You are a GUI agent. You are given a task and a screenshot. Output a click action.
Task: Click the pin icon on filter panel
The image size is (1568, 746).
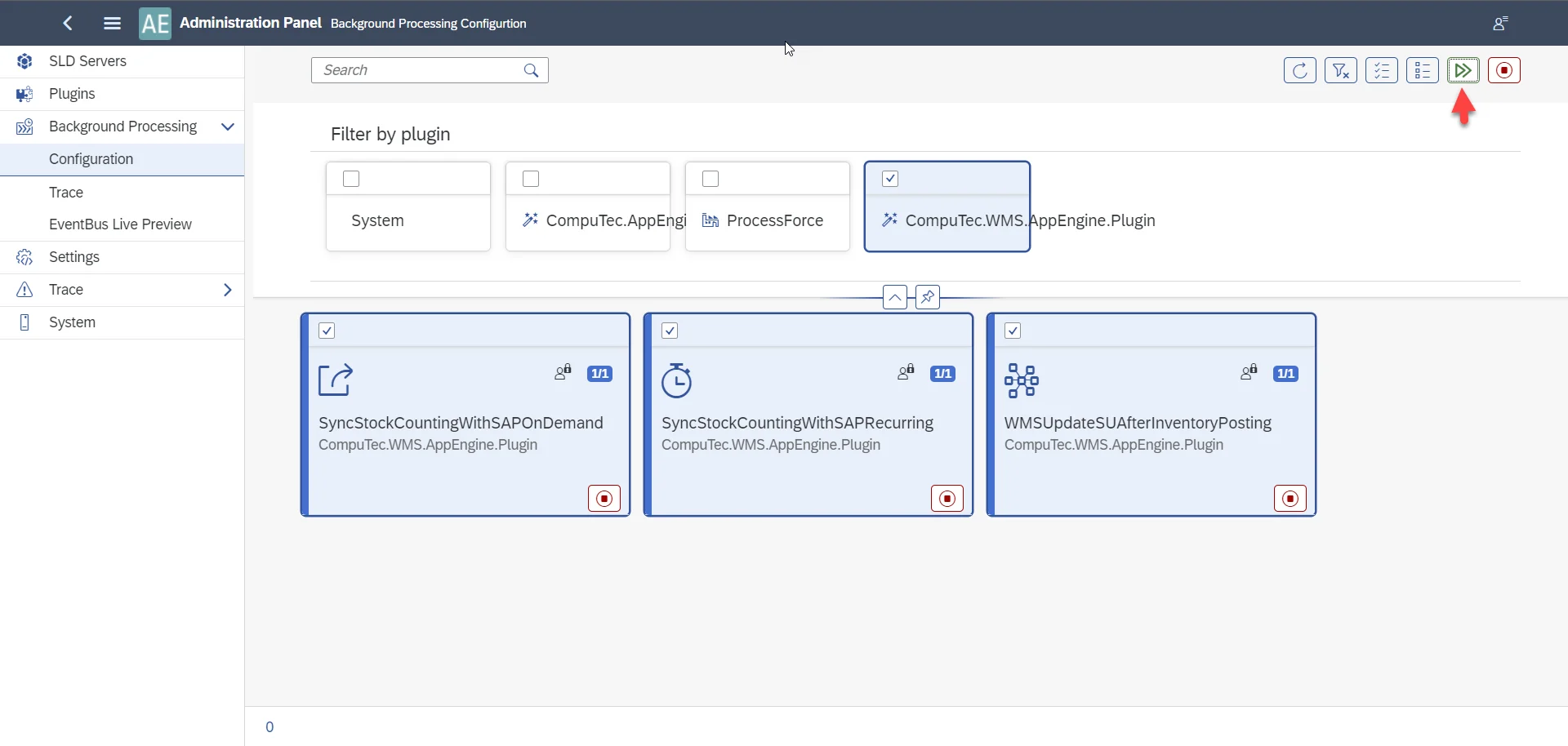point(928,298)
